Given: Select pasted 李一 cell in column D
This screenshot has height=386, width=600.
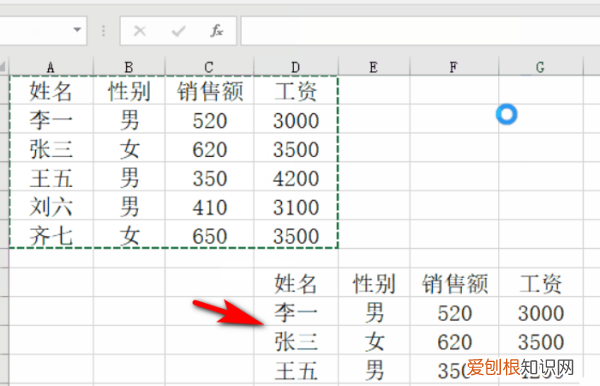Looking at the screenshot, I should coord(296,311).
